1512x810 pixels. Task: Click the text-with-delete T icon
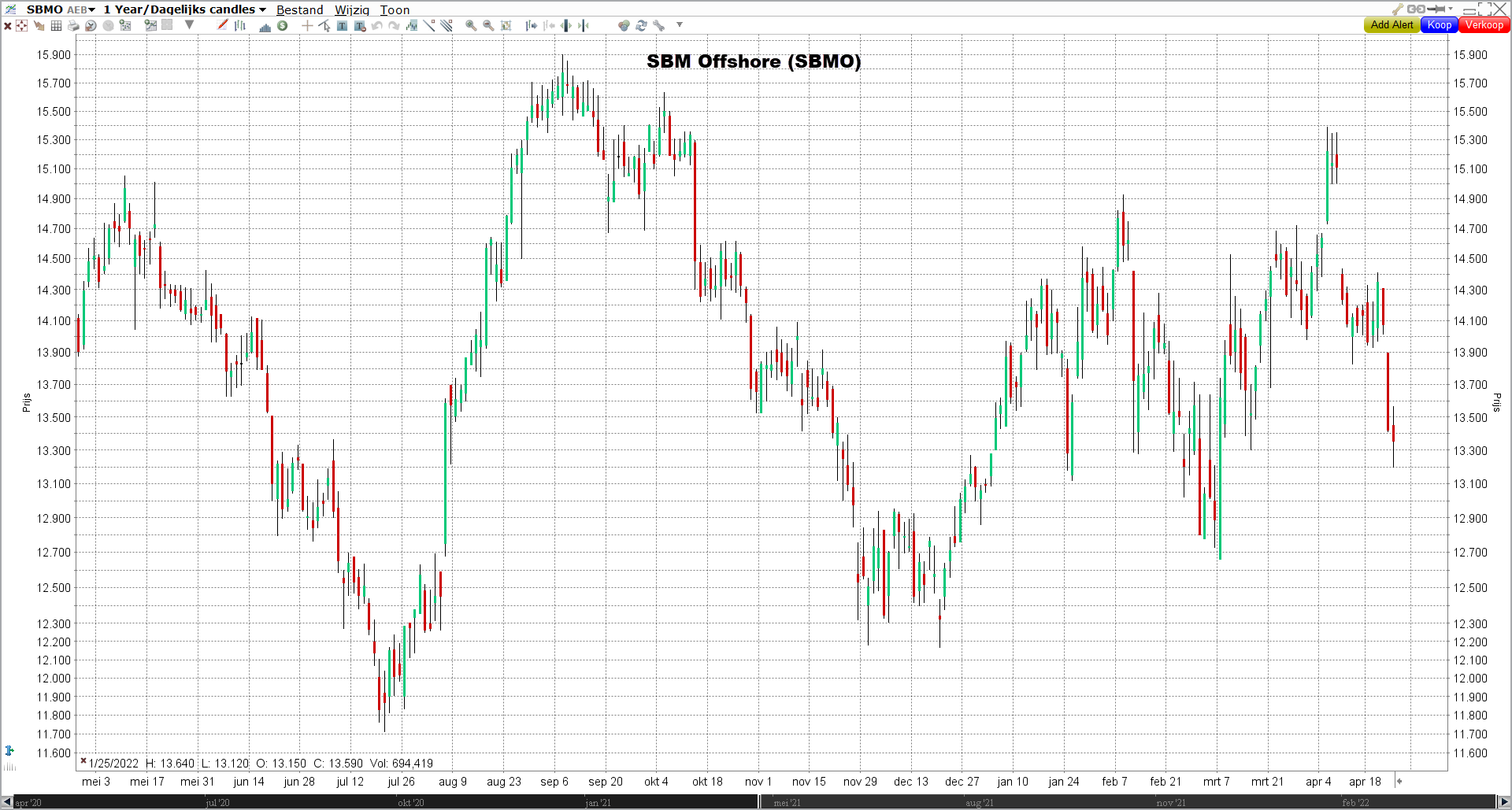(360, 26)
